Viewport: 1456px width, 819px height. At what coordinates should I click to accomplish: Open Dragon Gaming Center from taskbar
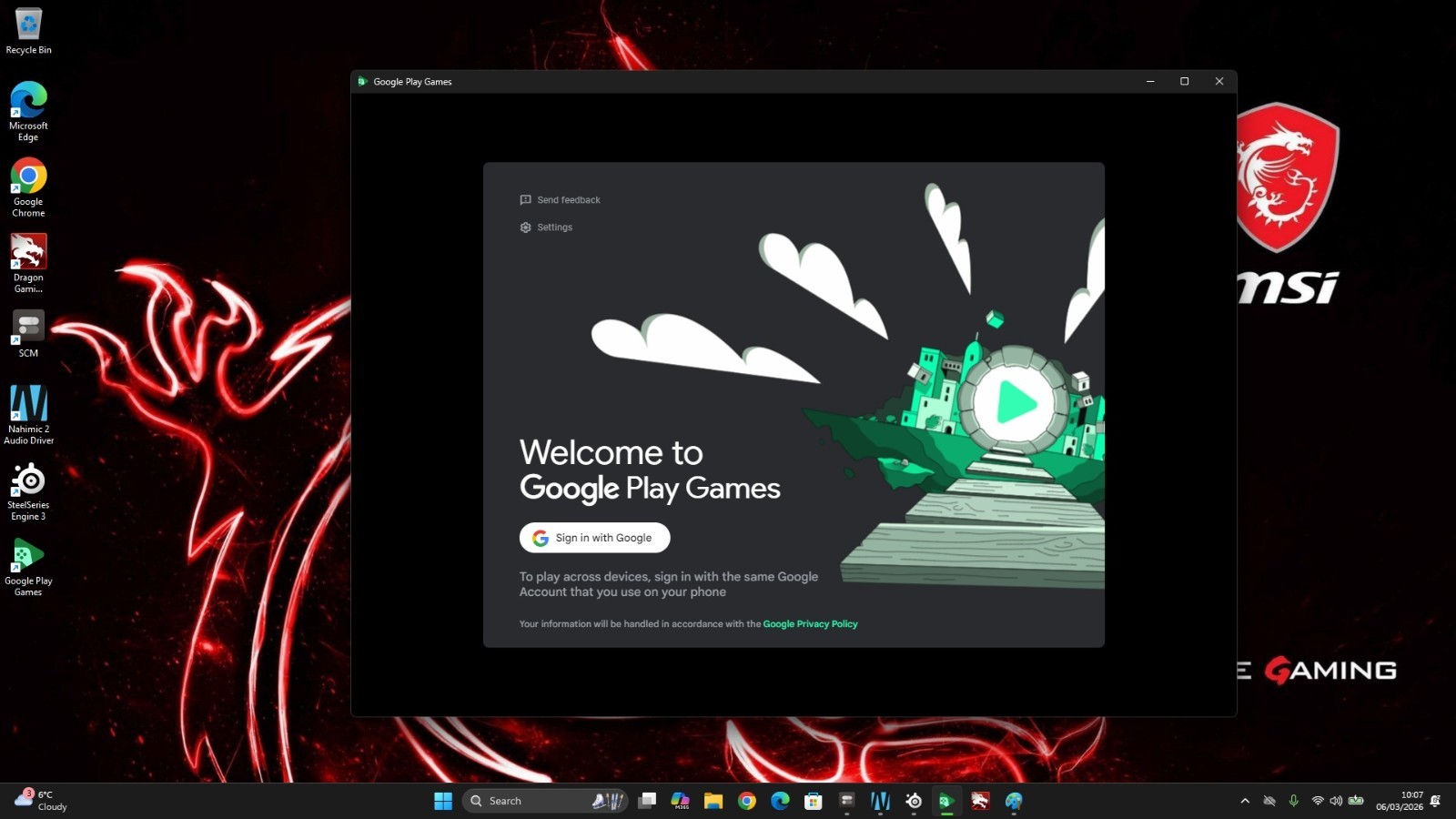[x=980, y=801]
